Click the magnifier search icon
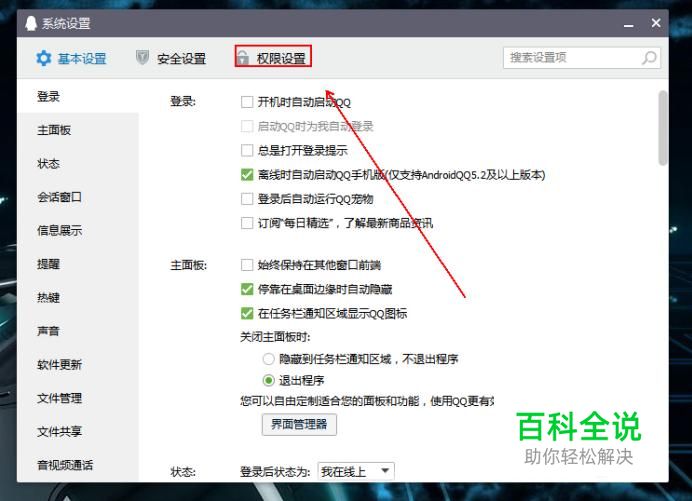This screenshot has height=501, width=692. (x=649, y=58)
